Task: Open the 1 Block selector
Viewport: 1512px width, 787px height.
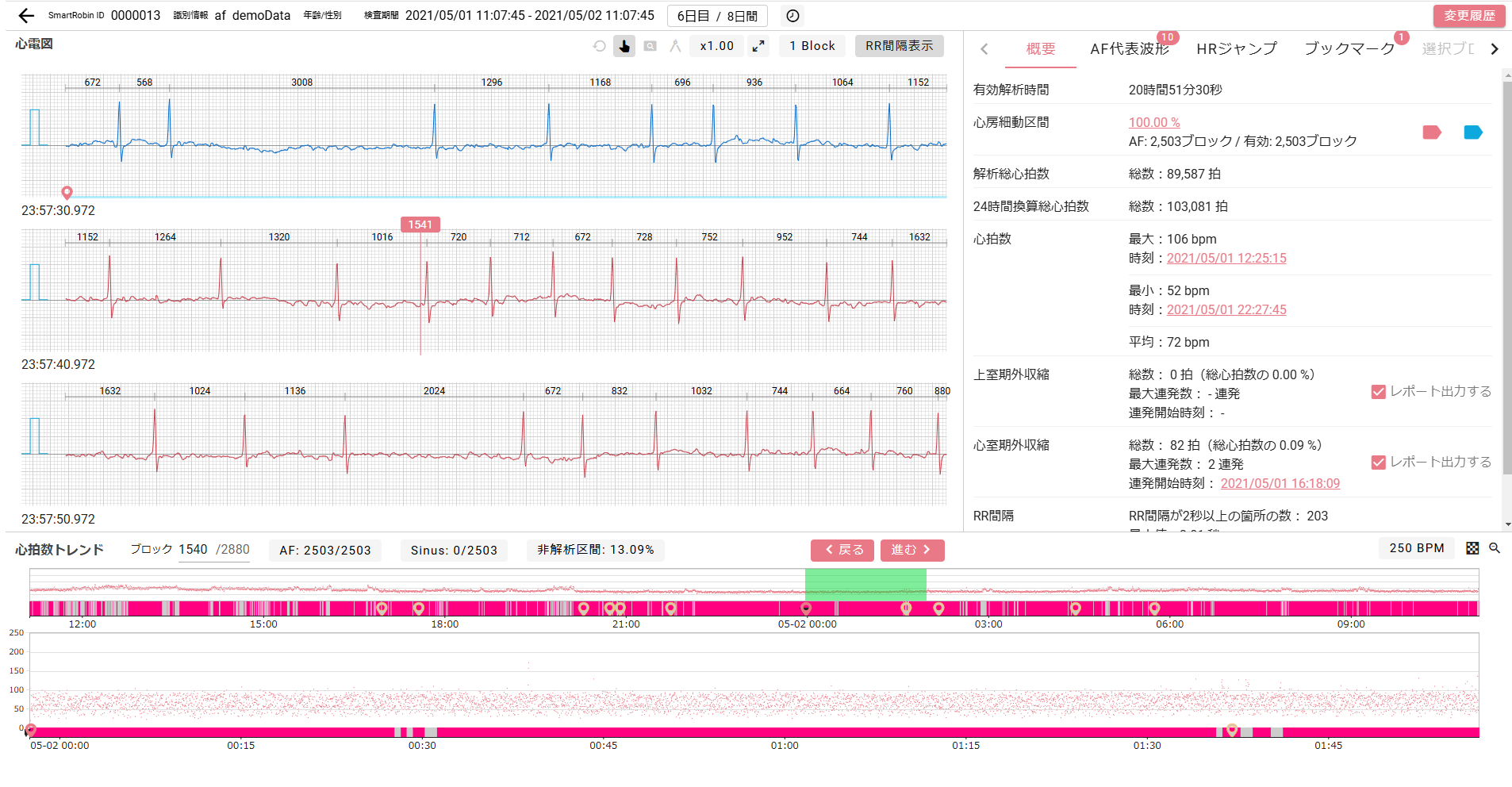Action: 812,46
